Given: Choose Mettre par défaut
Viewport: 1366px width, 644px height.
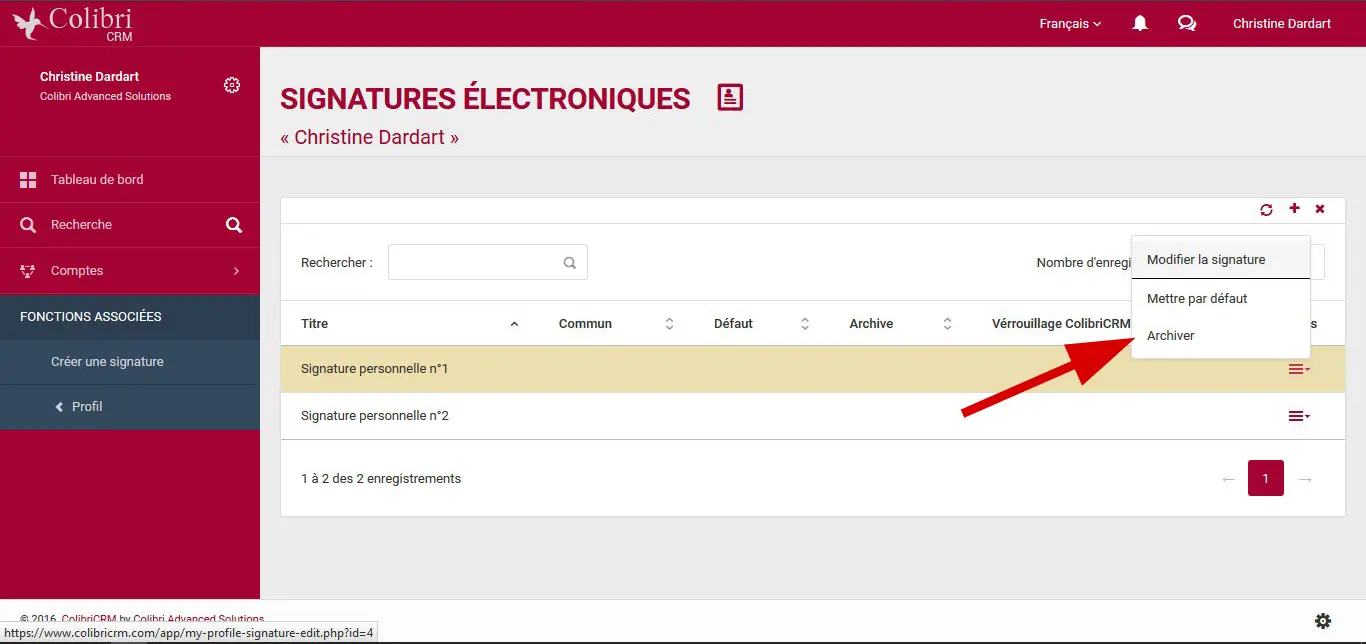Looking at the screenshot, I should pyautogui.click(x=1220, y=298).
